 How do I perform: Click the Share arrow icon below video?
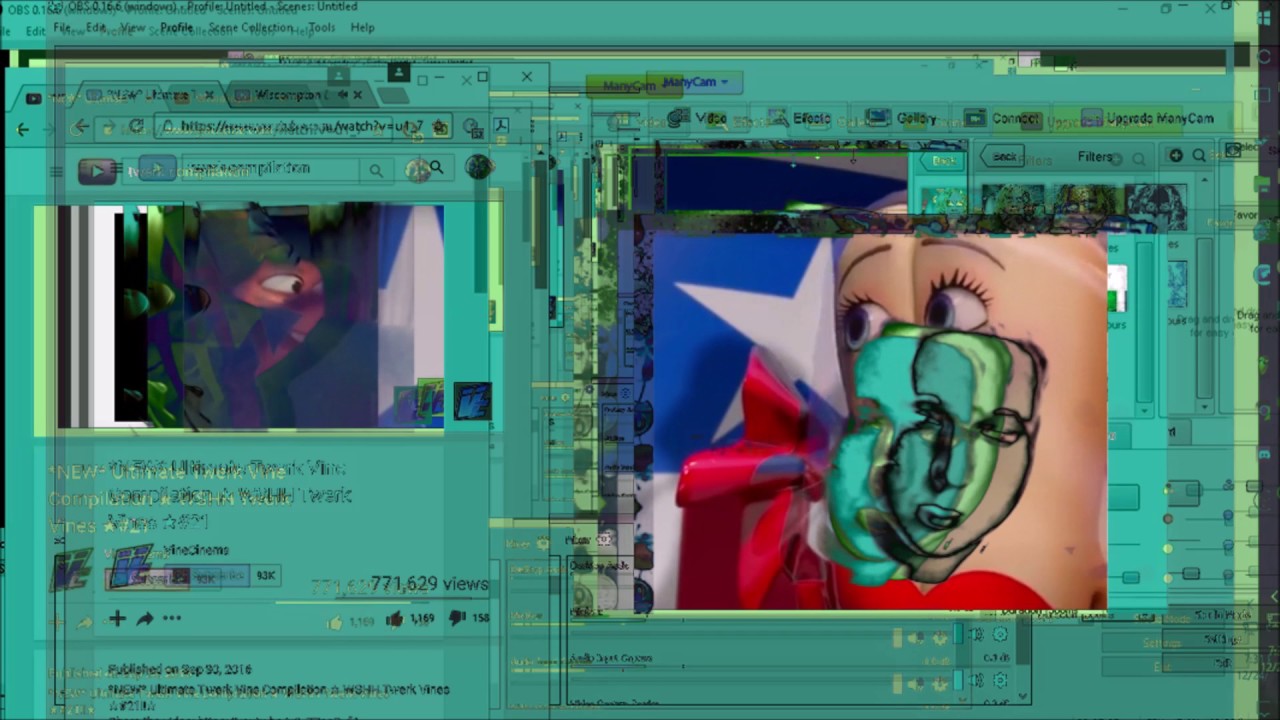(145, 619)
